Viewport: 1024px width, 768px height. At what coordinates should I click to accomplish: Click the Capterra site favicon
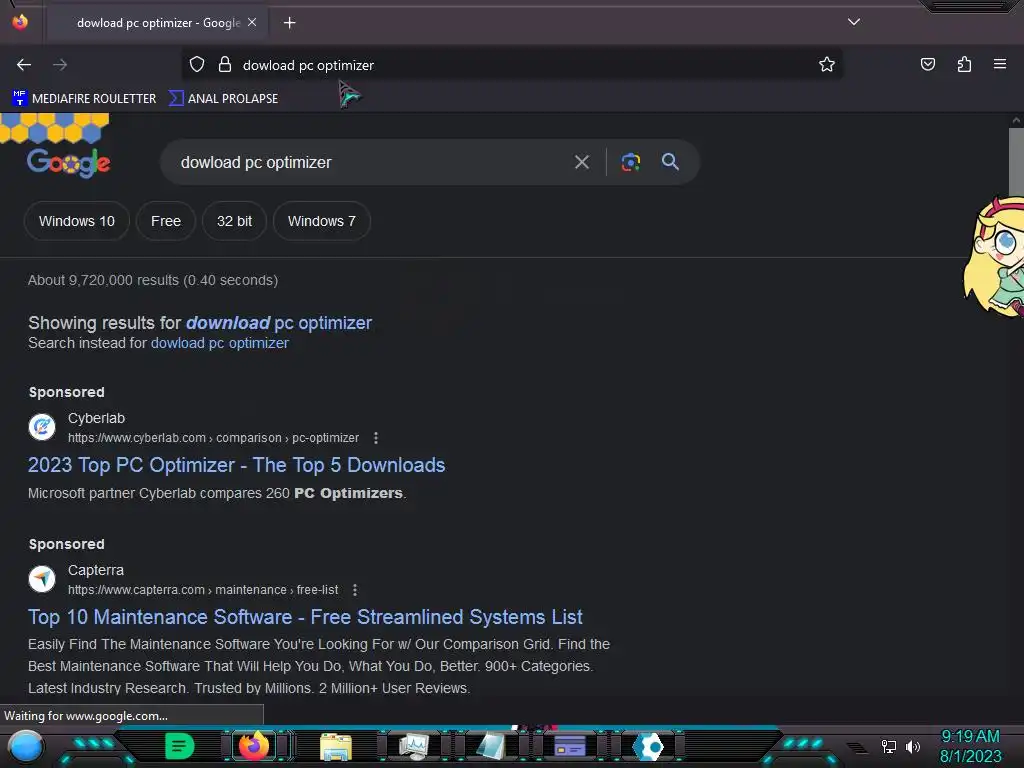click(42, 579)
